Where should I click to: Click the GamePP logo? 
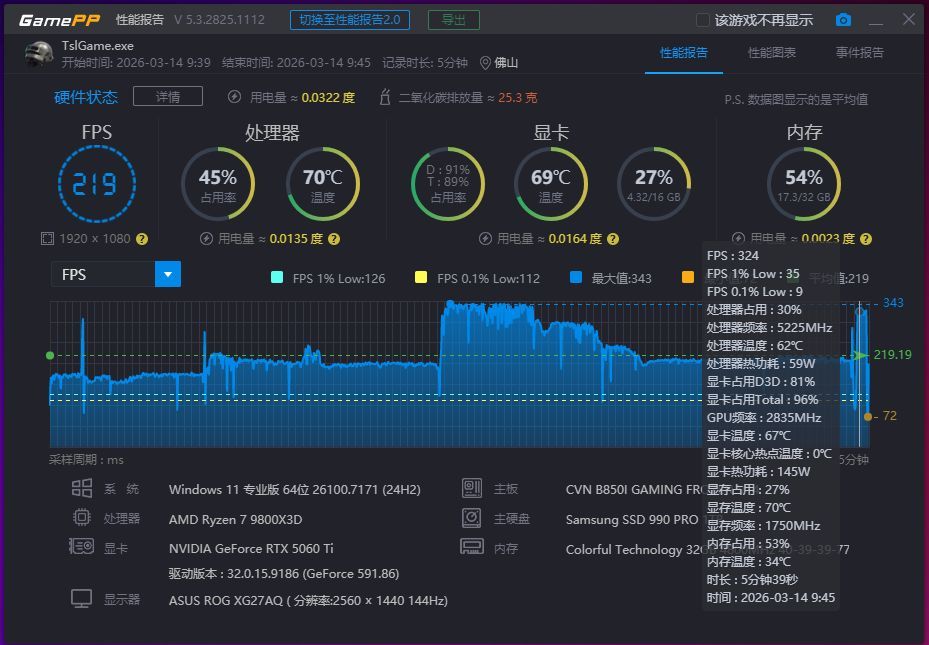[59, 20]
